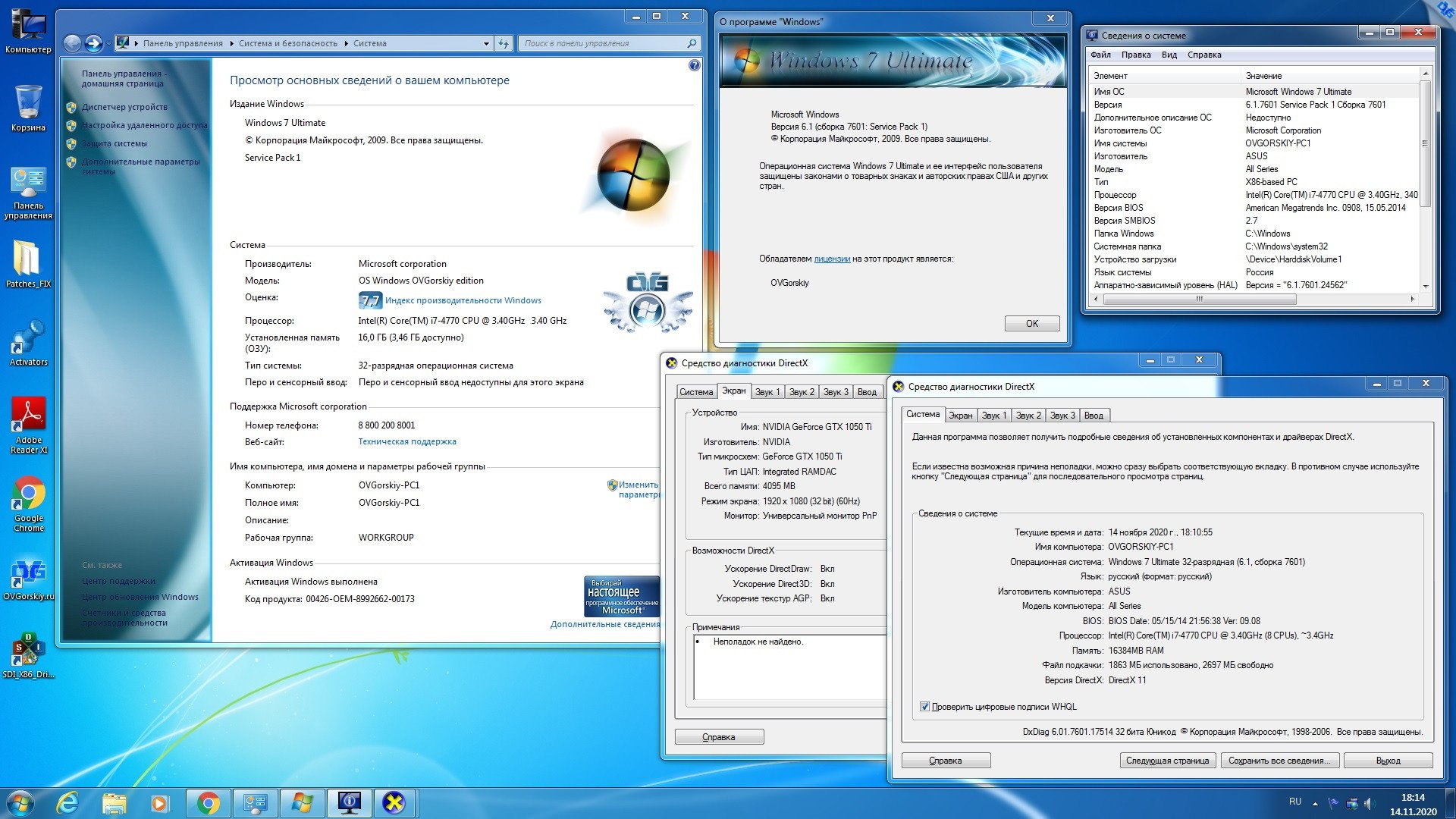Open Защита системы sidebar link
This screenshot has width=1456, height=819.
point(114,143)
